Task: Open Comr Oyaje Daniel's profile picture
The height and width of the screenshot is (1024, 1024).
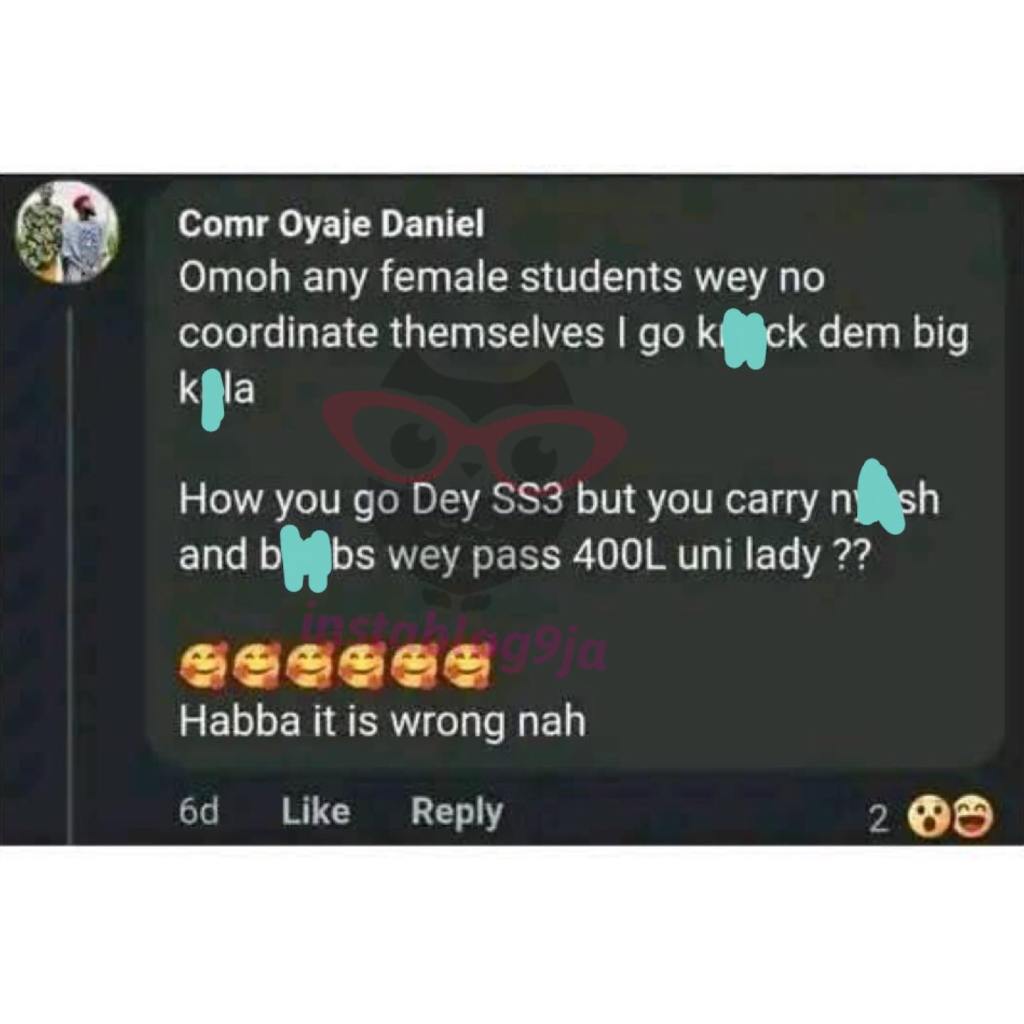Action: click(68, 232)
